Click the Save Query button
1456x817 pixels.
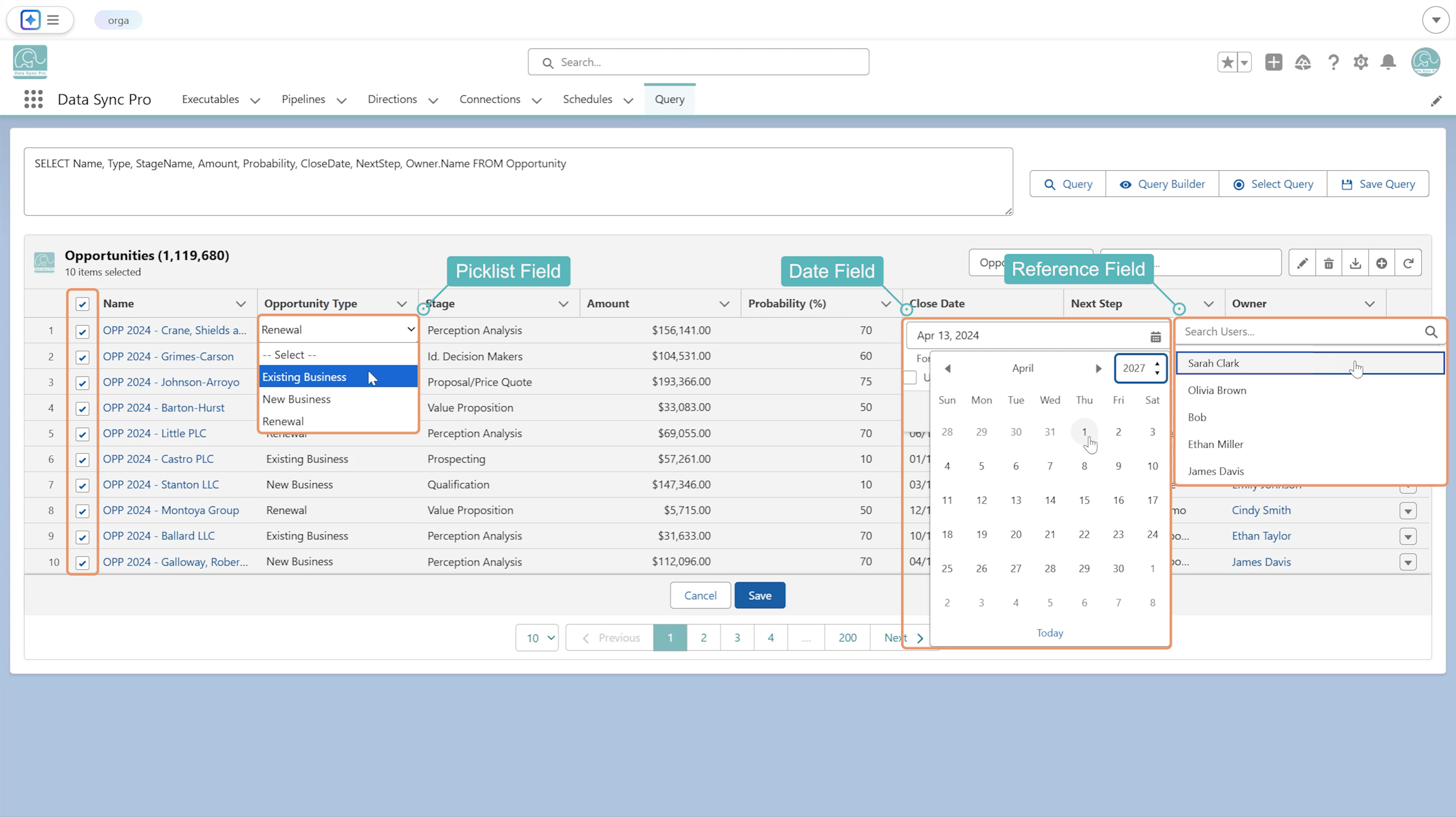click(x=1377, y=184)
